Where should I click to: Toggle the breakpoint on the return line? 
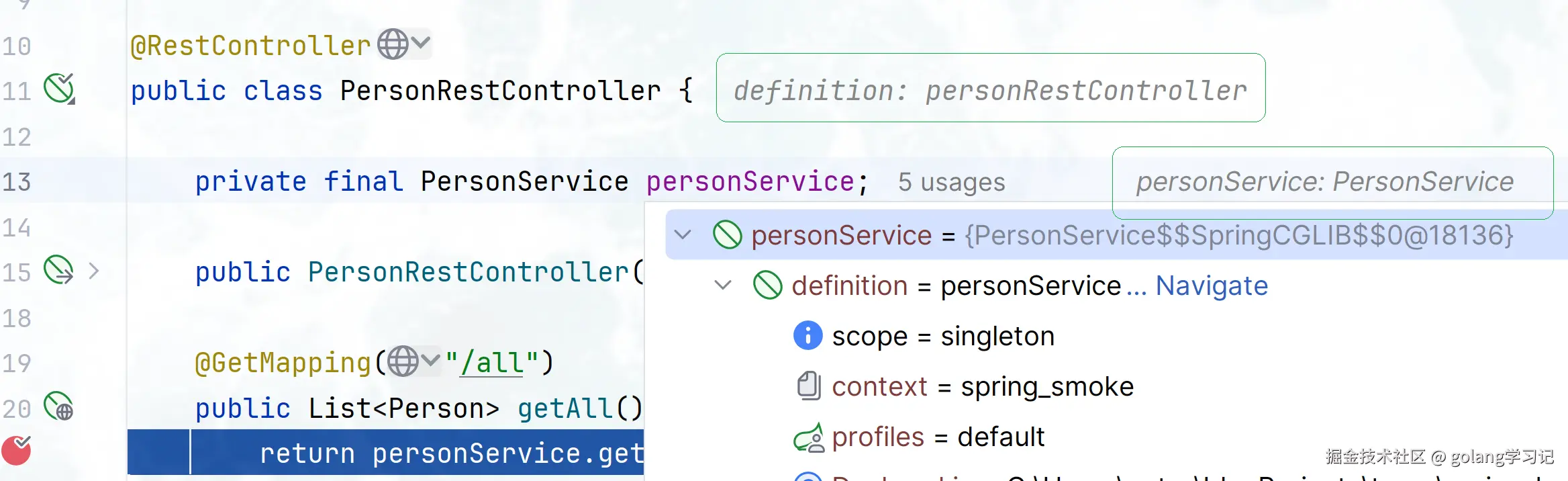tap(17, 450)
